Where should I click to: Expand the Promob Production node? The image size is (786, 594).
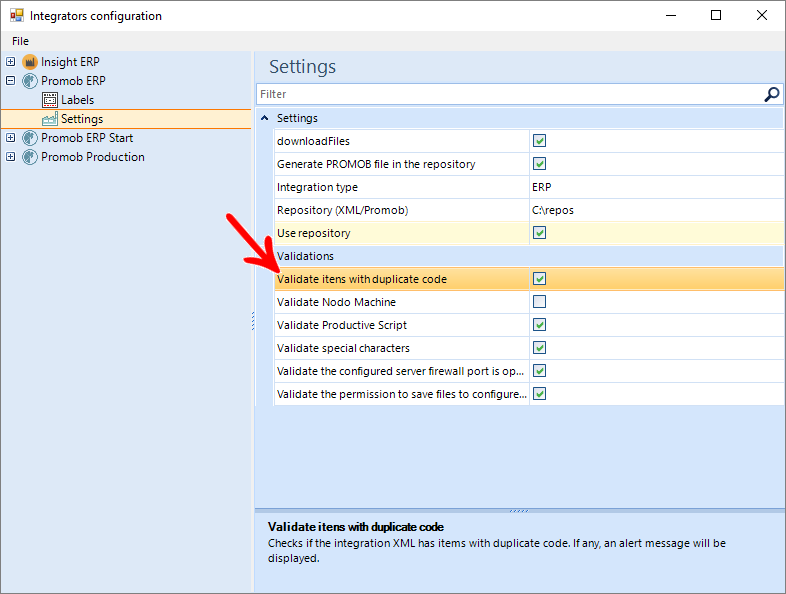click(11, 157)
